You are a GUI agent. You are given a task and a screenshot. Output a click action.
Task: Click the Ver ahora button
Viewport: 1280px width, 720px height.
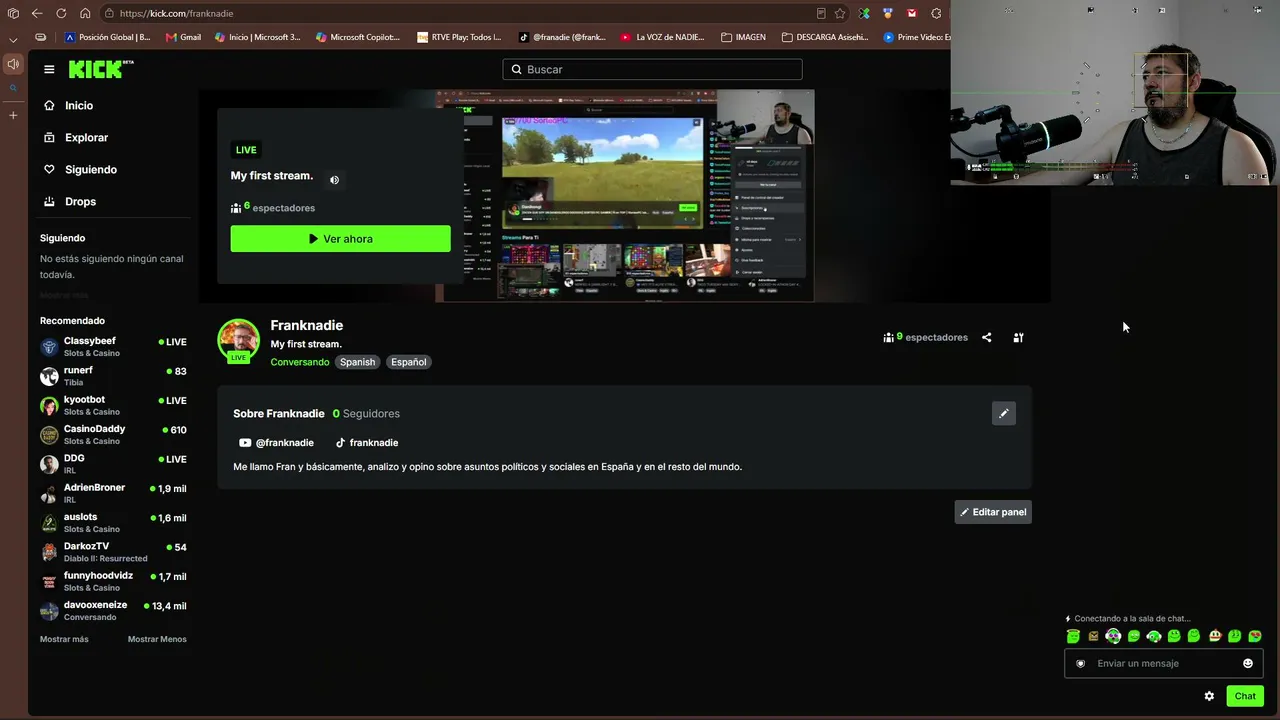(x=340, y=239)
